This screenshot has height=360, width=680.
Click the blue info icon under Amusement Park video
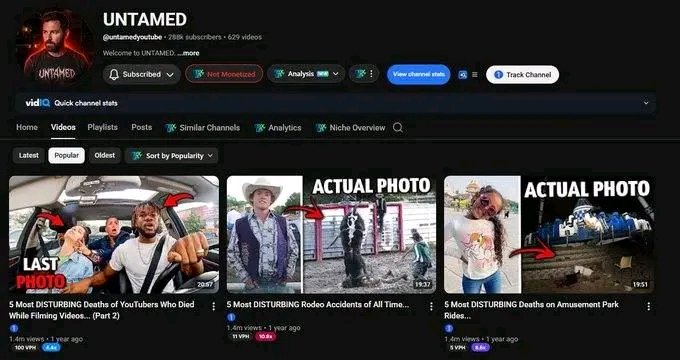point(449,328)
